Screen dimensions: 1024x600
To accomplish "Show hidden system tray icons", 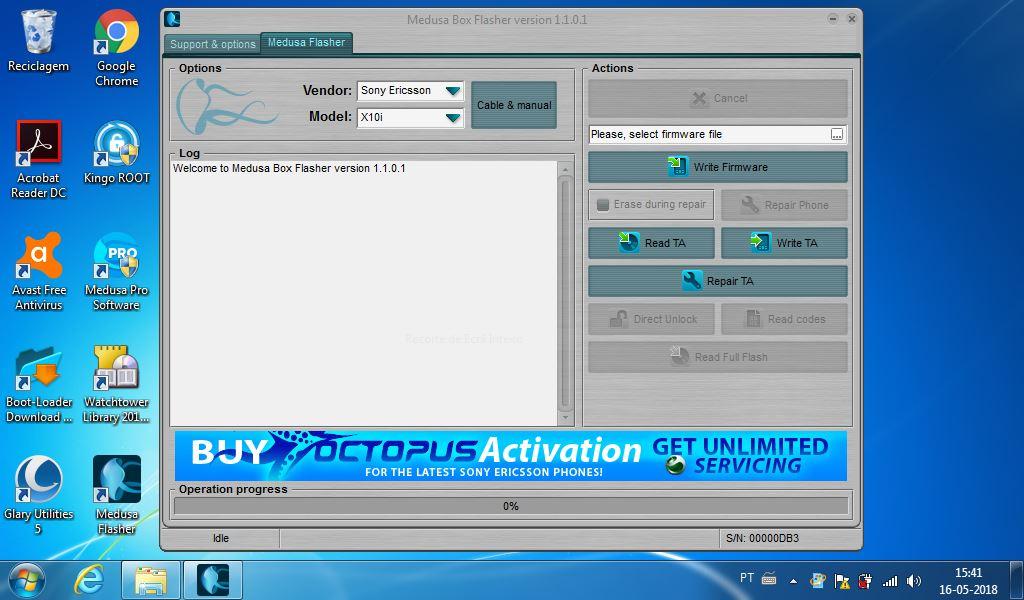I will click(x=793, y=580).
